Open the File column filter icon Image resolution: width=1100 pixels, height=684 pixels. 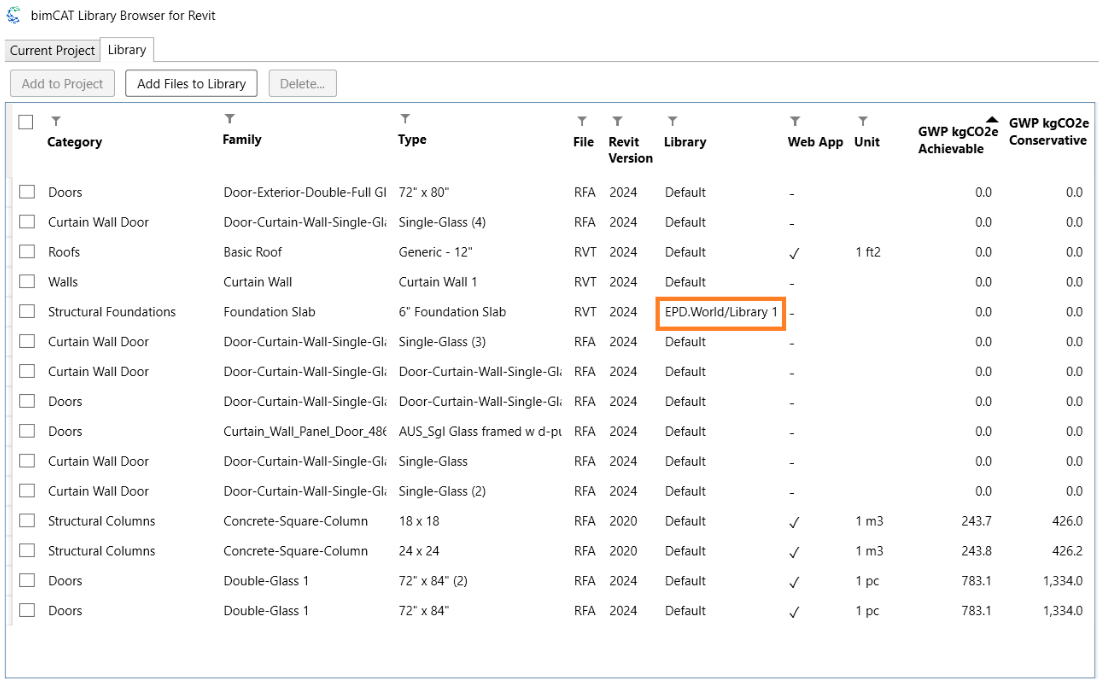coord(582,121)
